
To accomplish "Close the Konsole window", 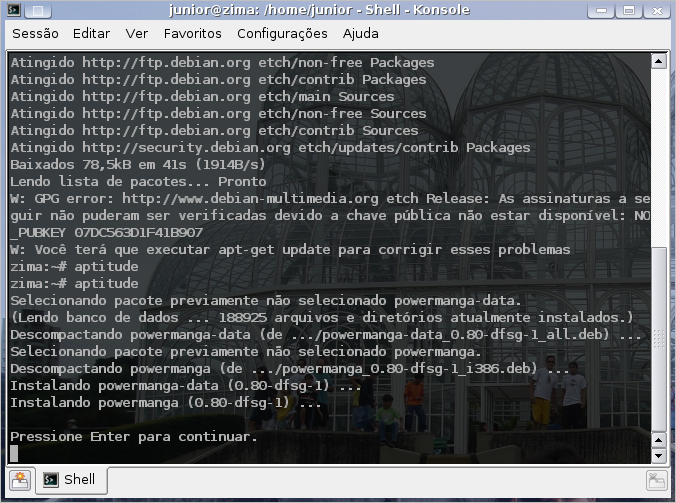I will tap(657, 10).
